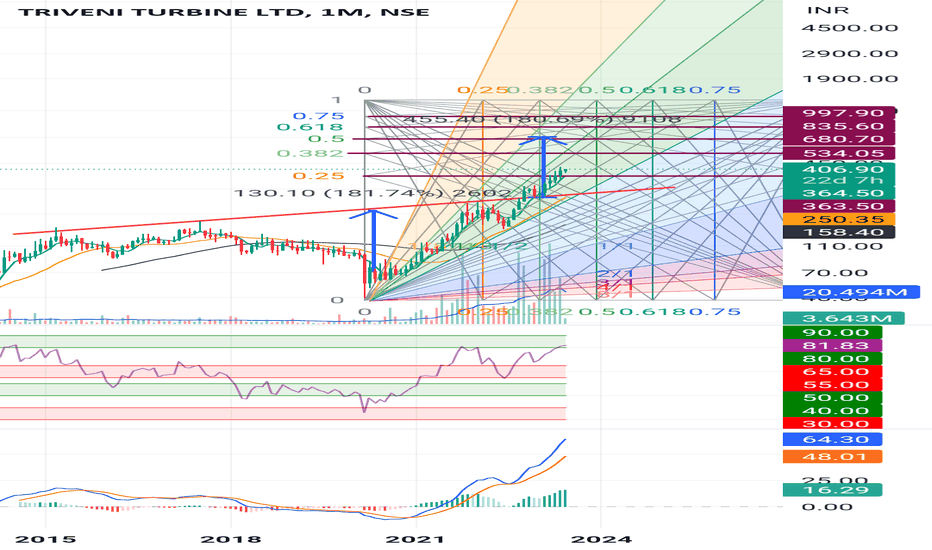
Task: Click the 997.90 price level tag
Action: tap(839, 113)
